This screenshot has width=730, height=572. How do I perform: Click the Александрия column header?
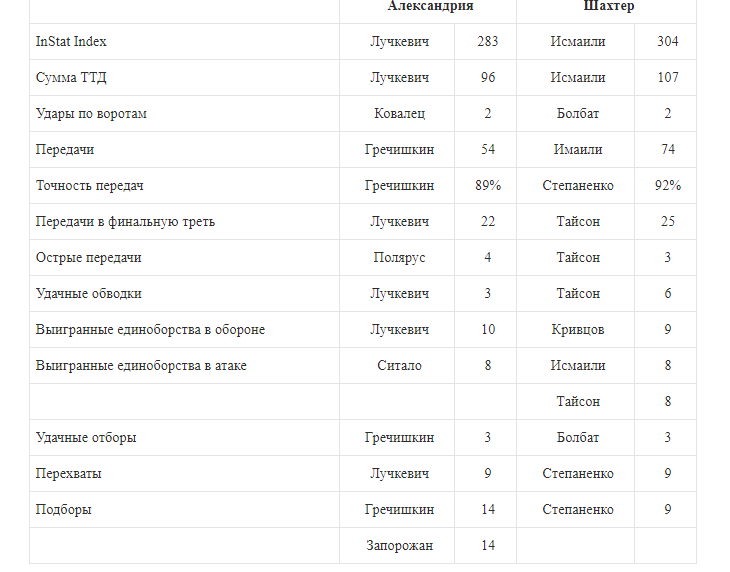pyautogui.click(x=430, y=6)
